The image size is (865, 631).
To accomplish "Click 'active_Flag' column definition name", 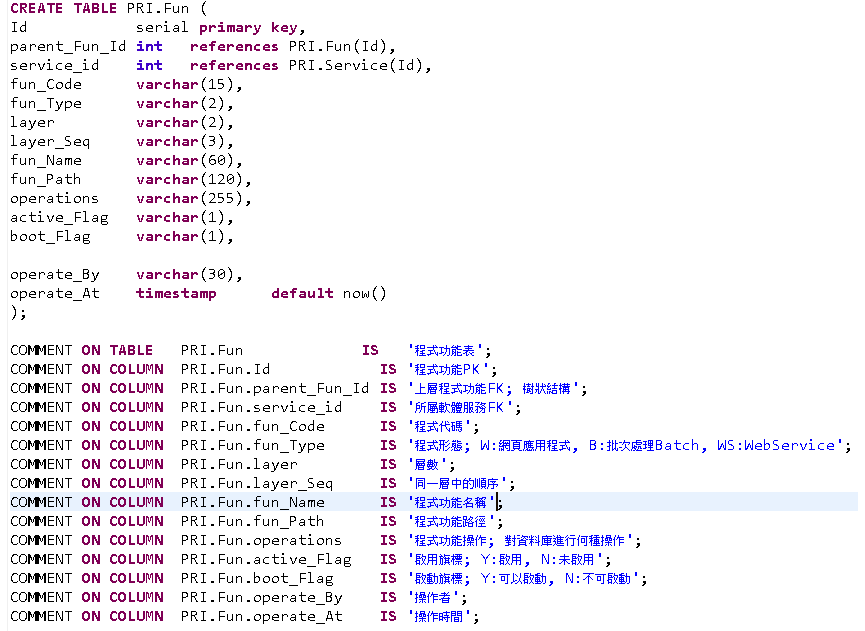I will tap(59, 217).
